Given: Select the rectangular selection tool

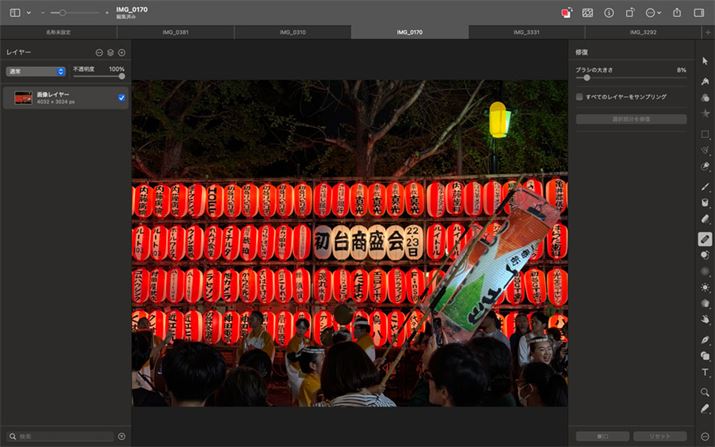Looking at the screenshot, I should coord(705,133).
